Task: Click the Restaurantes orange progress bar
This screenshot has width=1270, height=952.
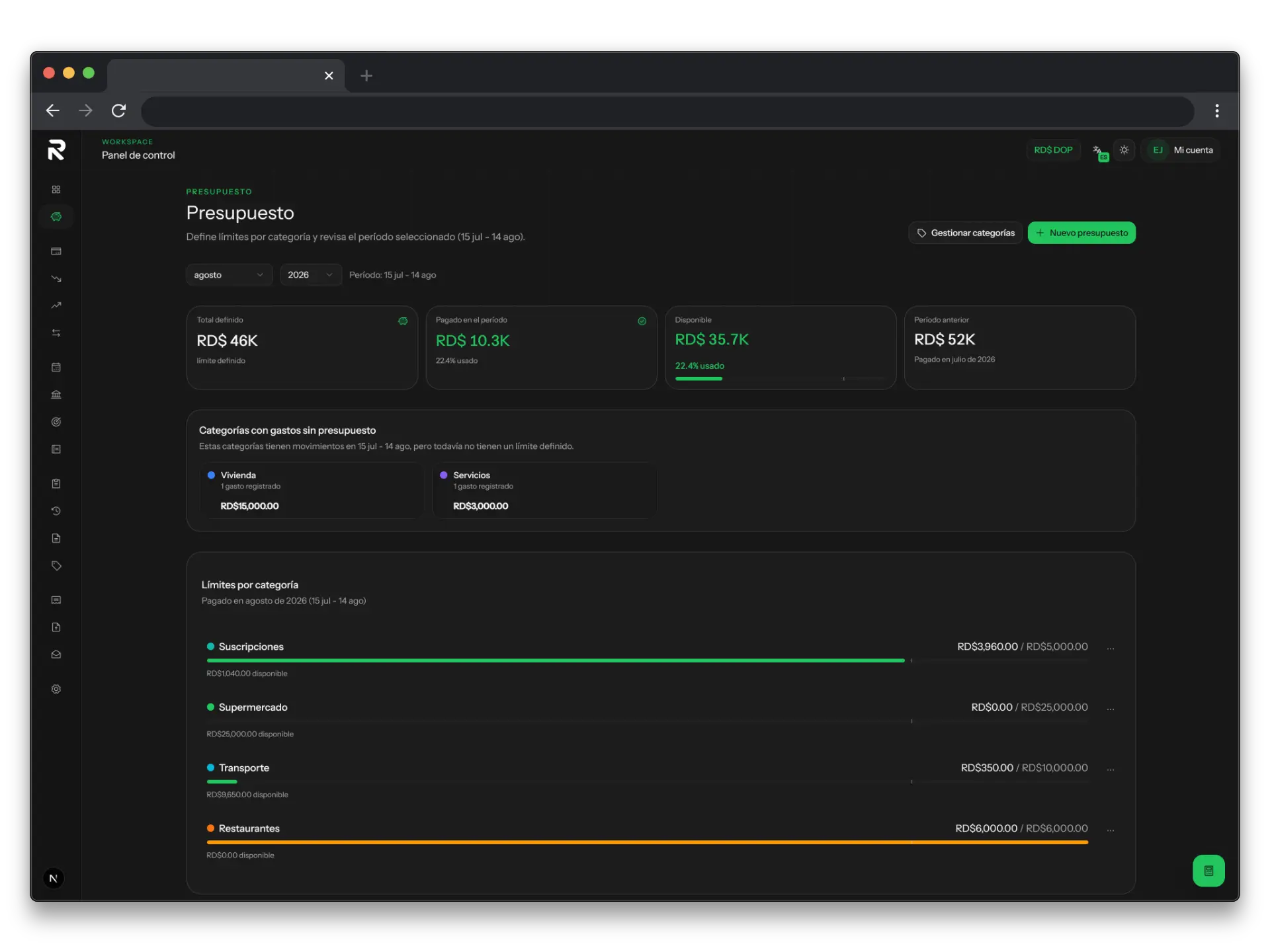Action: (647, 842)
